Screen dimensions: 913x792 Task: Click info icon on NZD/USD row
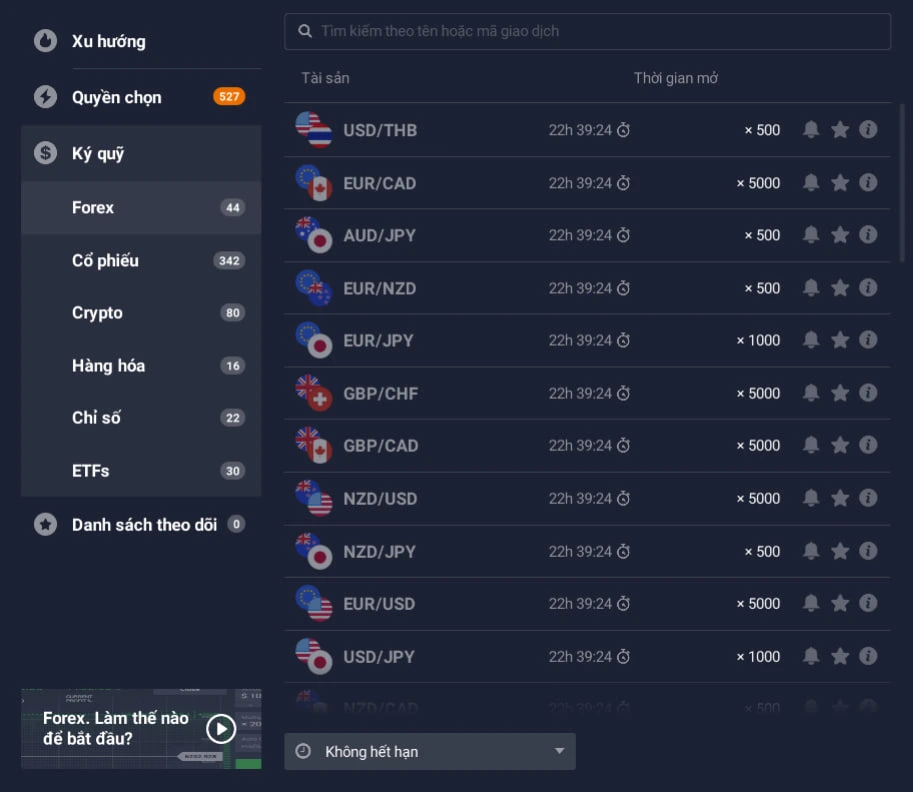coord(868,498)
